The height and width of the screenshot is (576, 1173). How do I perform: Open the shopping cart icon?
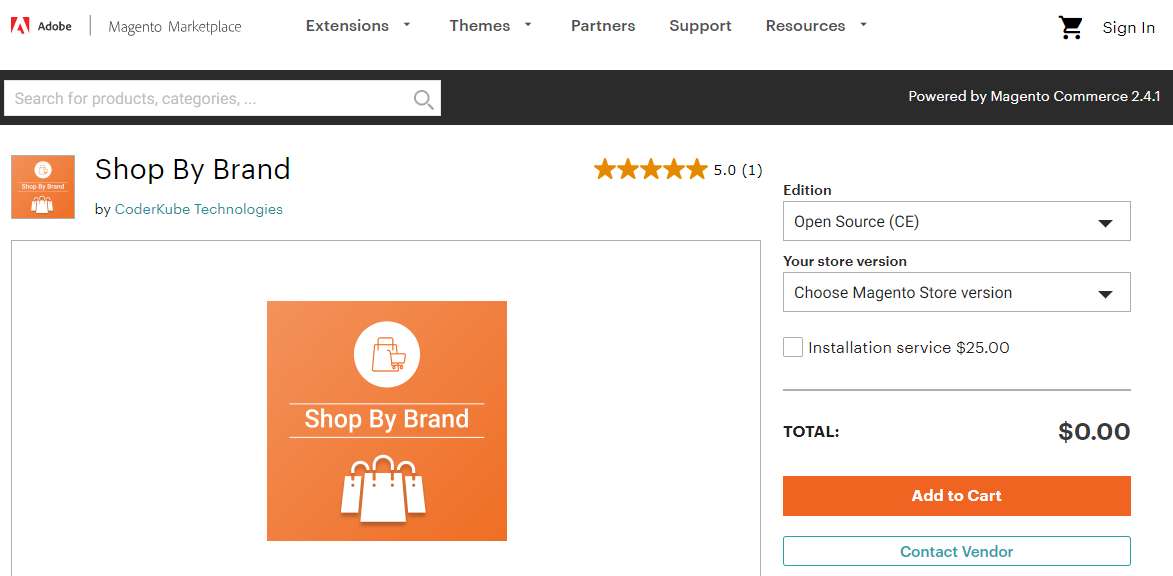click(1071, 28)
